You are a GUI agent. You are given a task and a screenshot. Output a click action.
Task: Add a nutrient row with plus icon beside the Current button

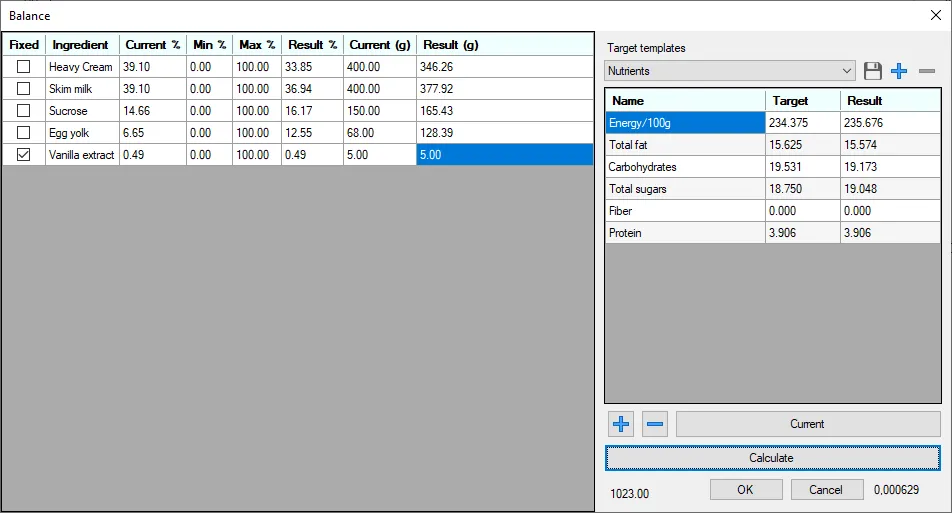coord(620,424)
